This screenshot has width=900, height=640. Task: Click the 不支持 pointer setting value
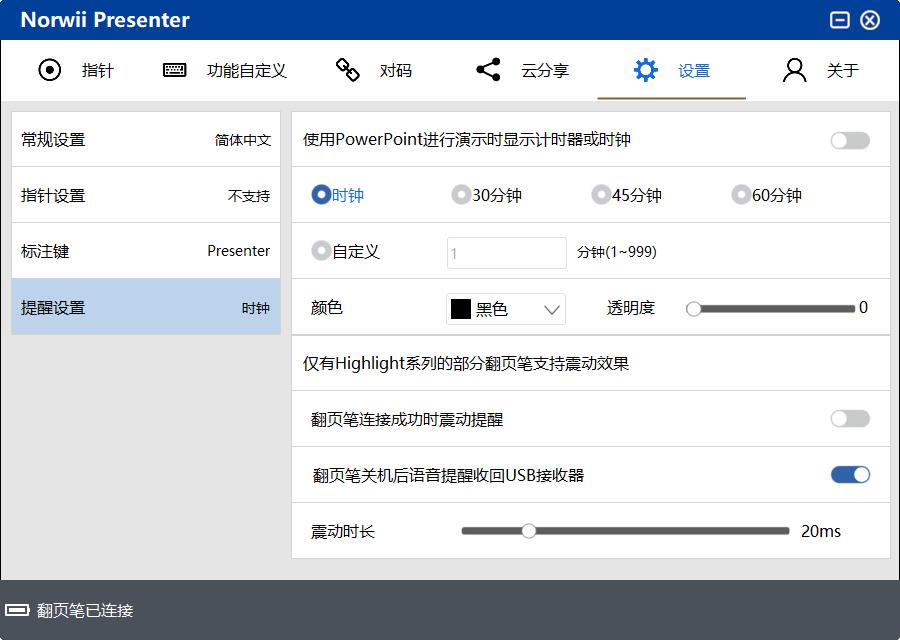(x=249, y=196)
